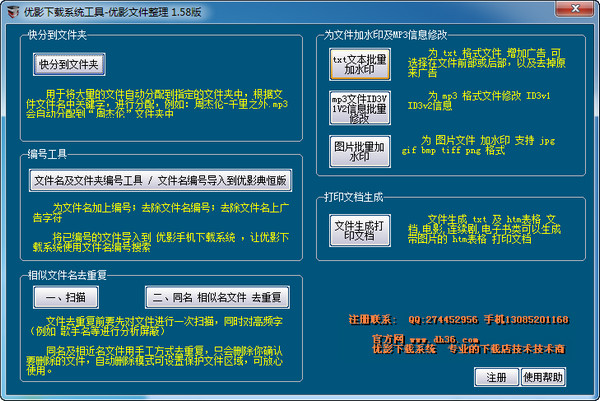Click the 打印文档生成 group label
Image resolution: width=600 pixels, height=401 pixels.
pyautogui.click(x=353, y=197)
